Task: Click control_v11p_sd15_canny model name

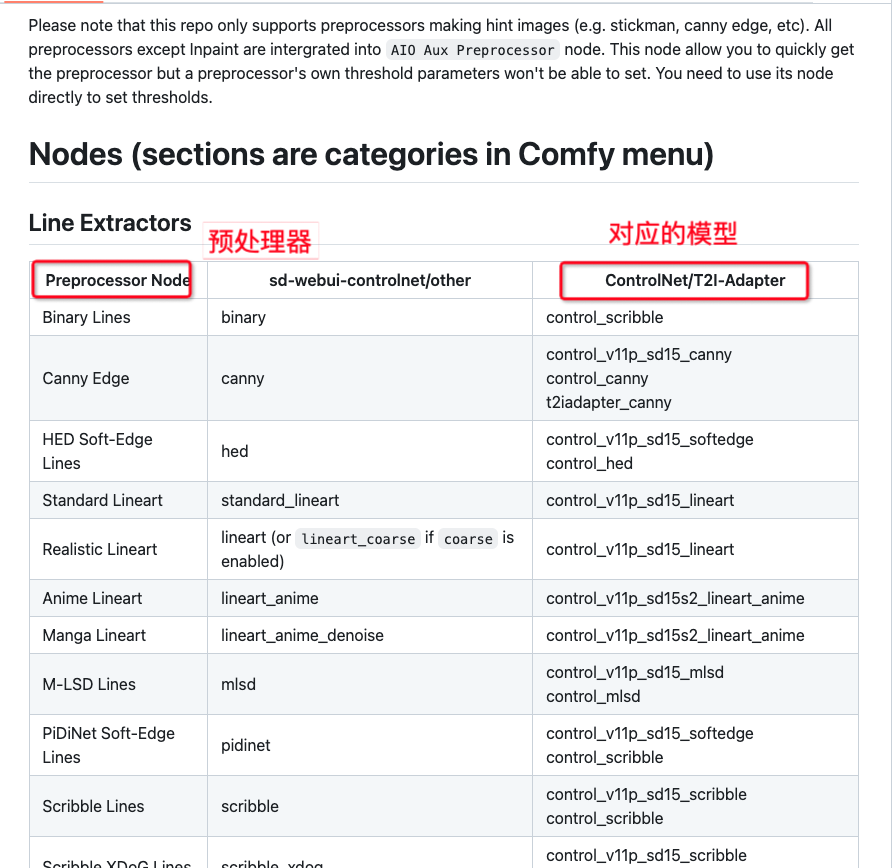Action: [x=639, y=354]
